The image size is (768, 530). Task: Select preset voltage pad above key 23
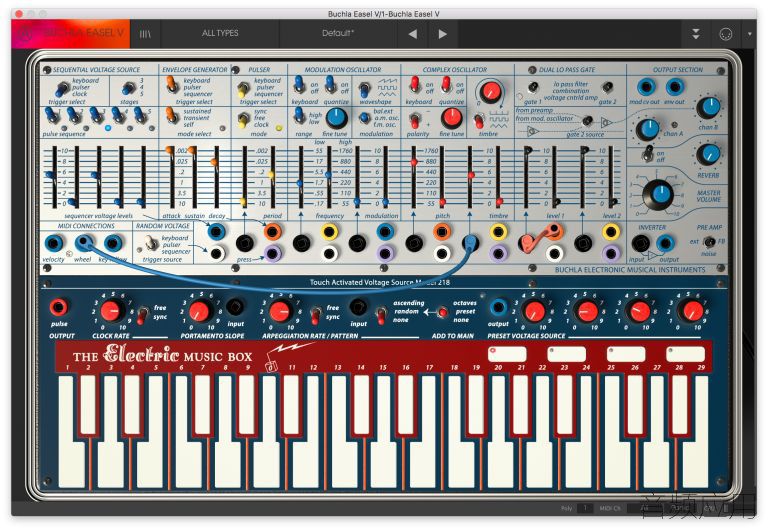[567, 354]
